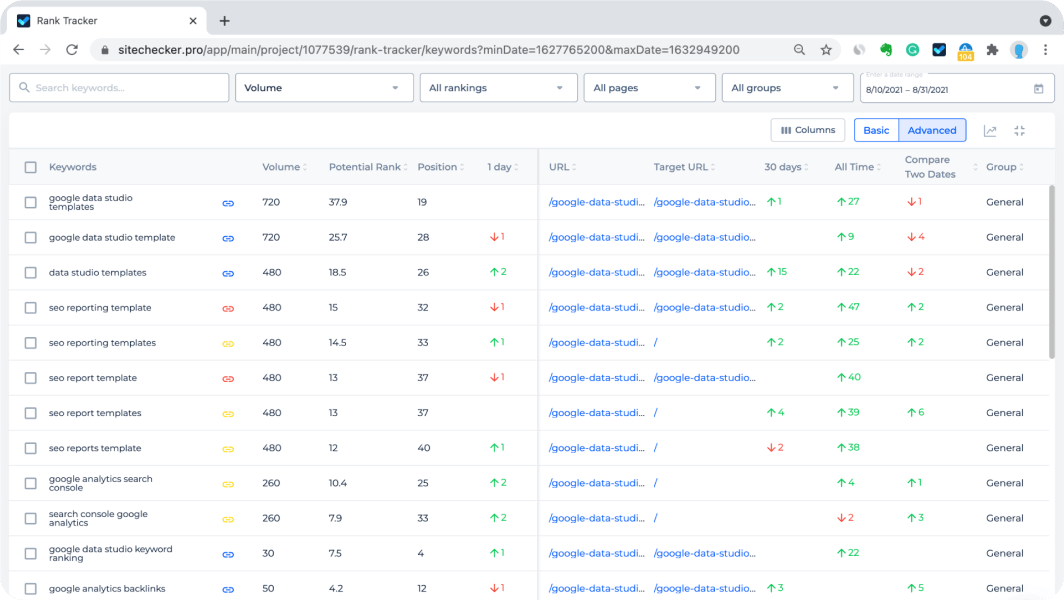Open the extensions puzzle-piece menu
The width and height of the screenshot is (1064, 600).
pos(992,50)
